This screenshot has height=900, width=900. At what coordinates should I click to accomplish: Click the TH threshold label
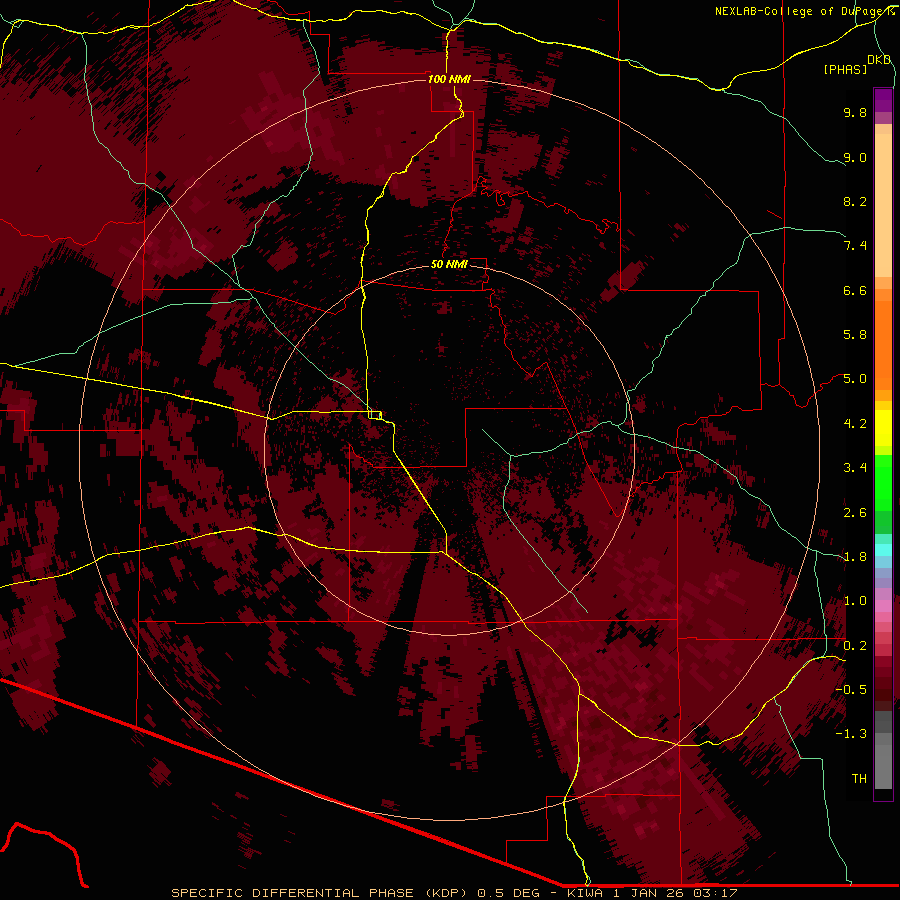click(859, 779)
